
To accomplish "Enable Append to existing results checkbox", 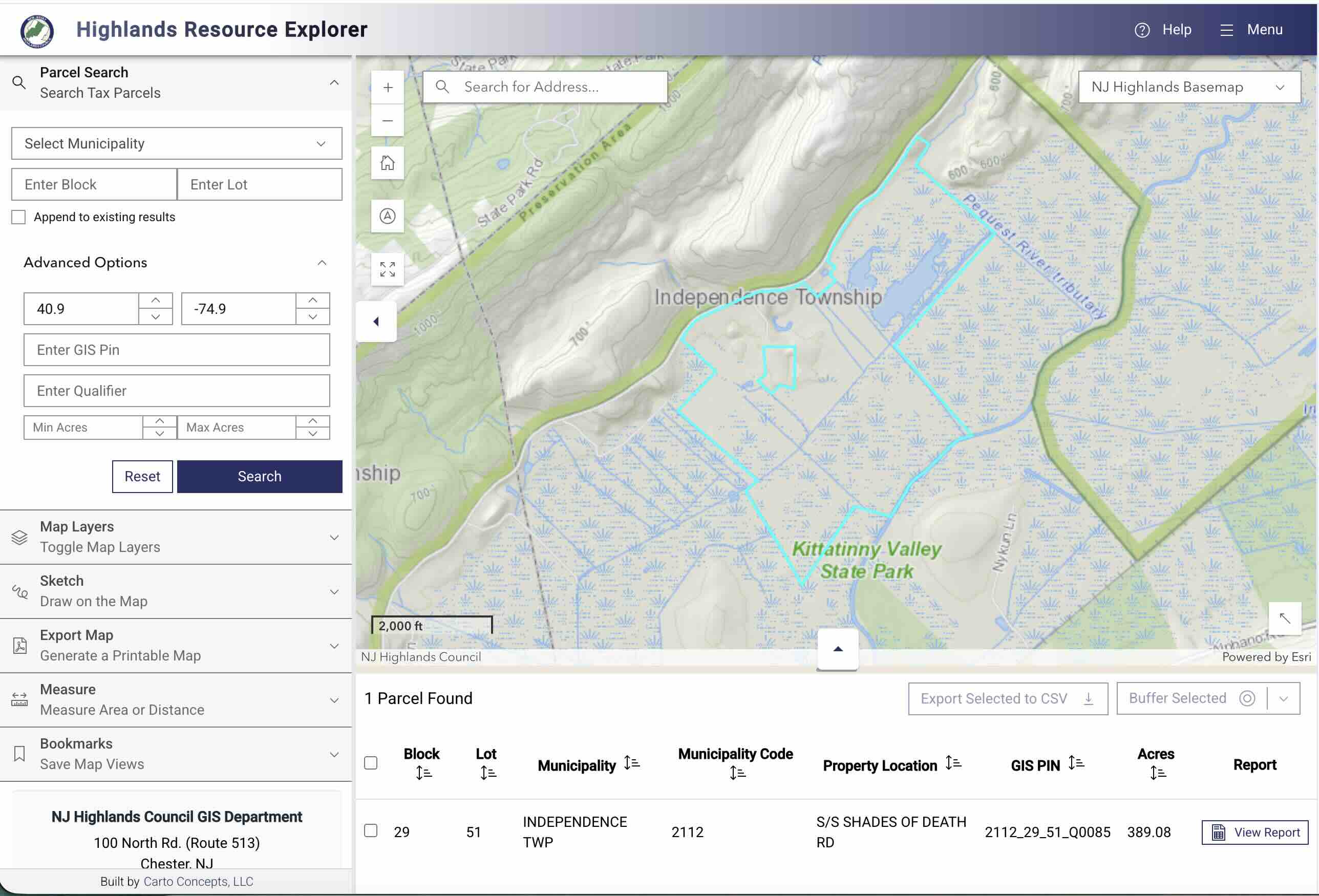I will [x=19, y=217].
